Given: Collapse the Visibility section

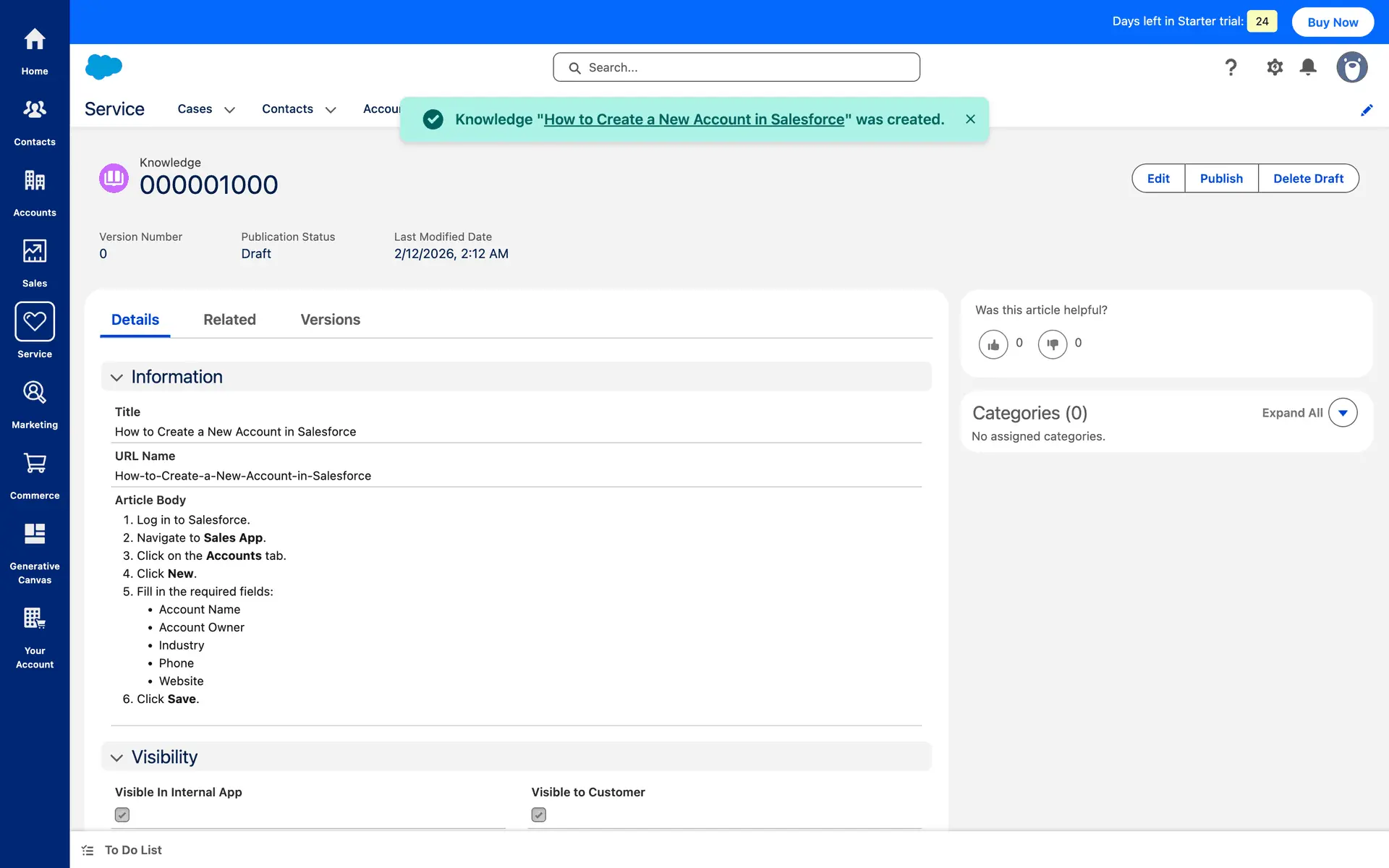Looking at the screenshot, I should (x=116, y=757).
